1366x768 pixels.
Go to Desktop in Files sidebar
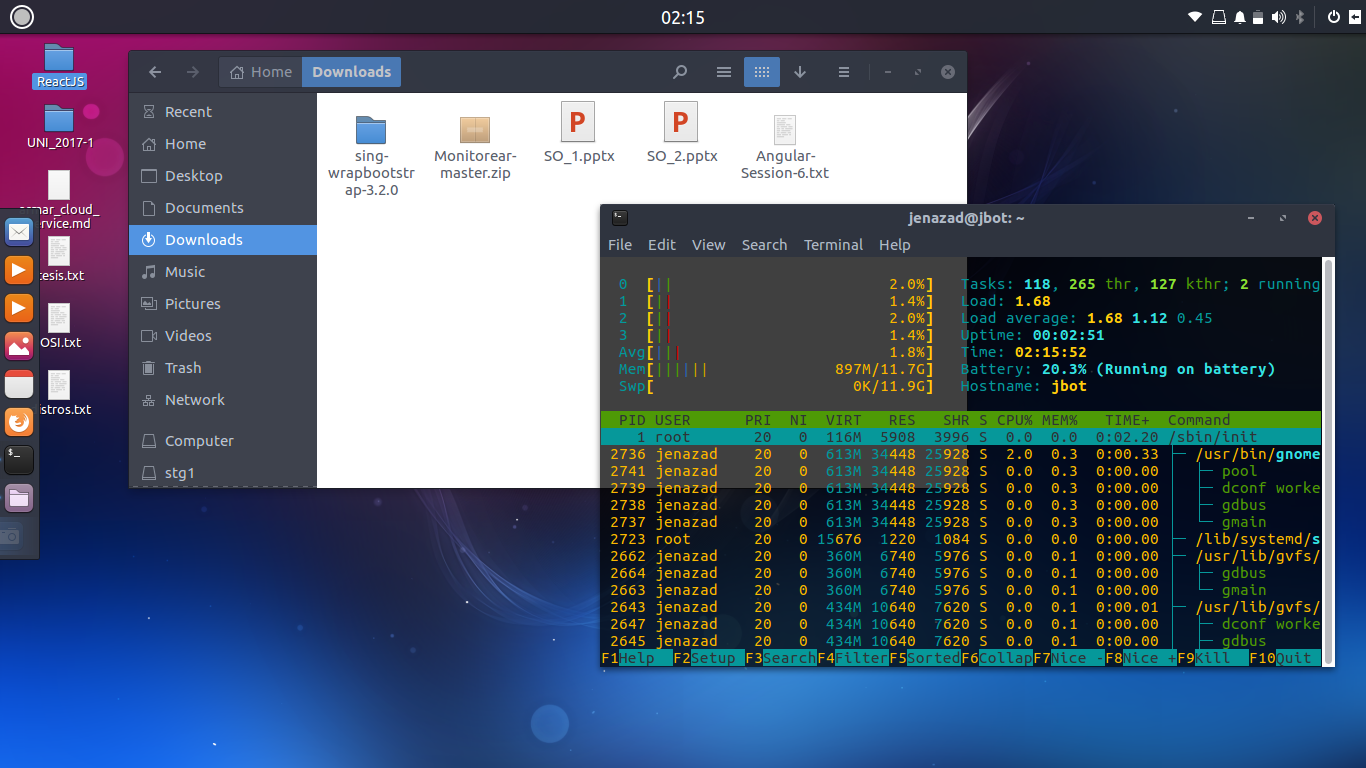[223, 176]
